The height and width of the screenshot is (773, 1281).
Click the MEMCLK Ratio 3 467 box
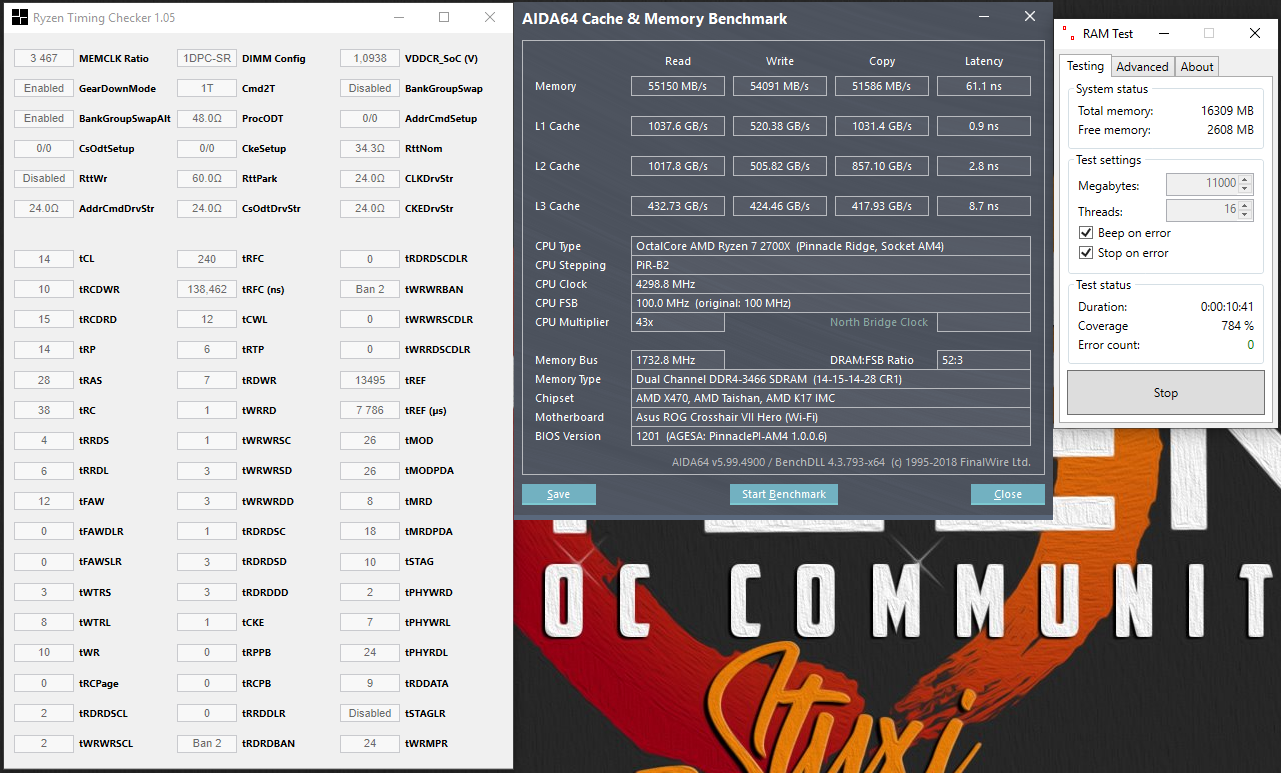tap(44, 58)
